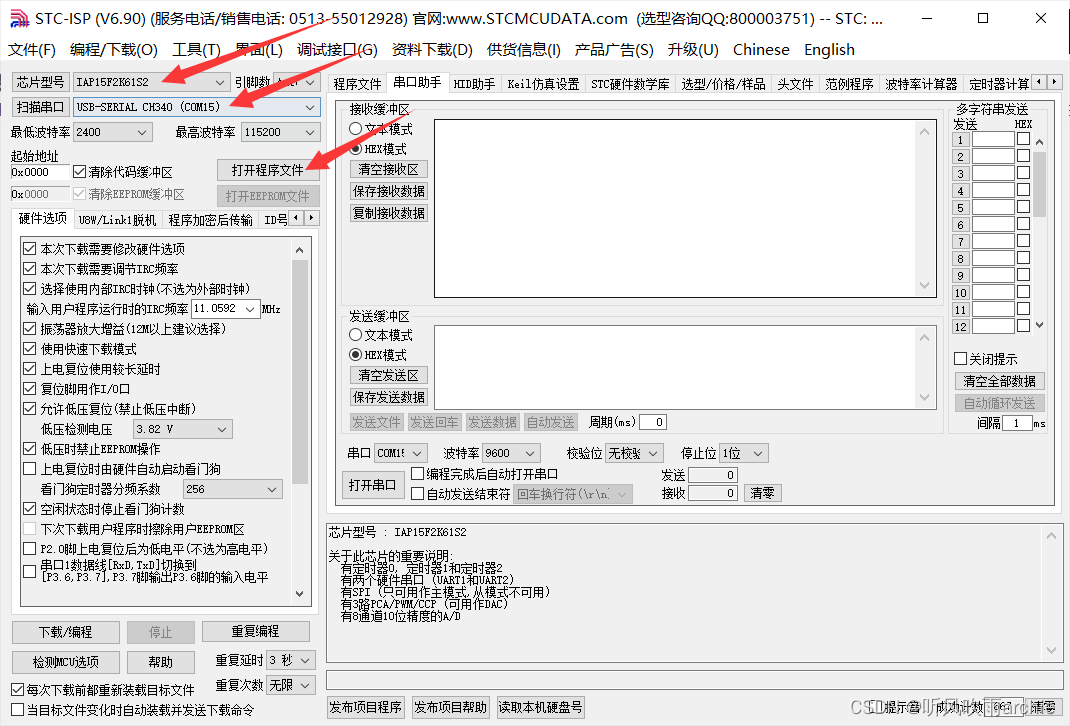Screen dimensions: 1070x726
Task: Click multi-string send list scrollbar thumb
Action: coord(1039,184)
